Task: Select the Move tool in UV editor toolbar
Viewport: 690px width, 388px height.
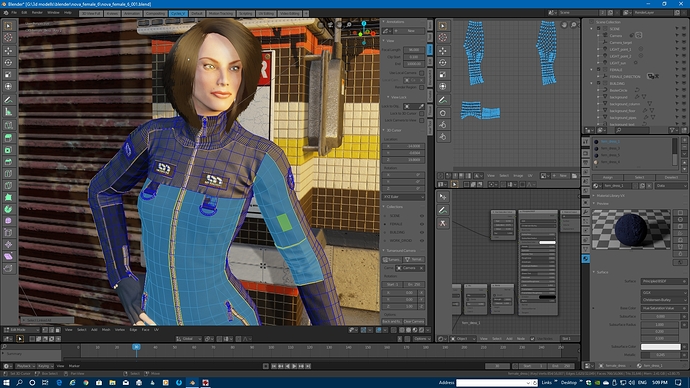Action: [443, 51]
